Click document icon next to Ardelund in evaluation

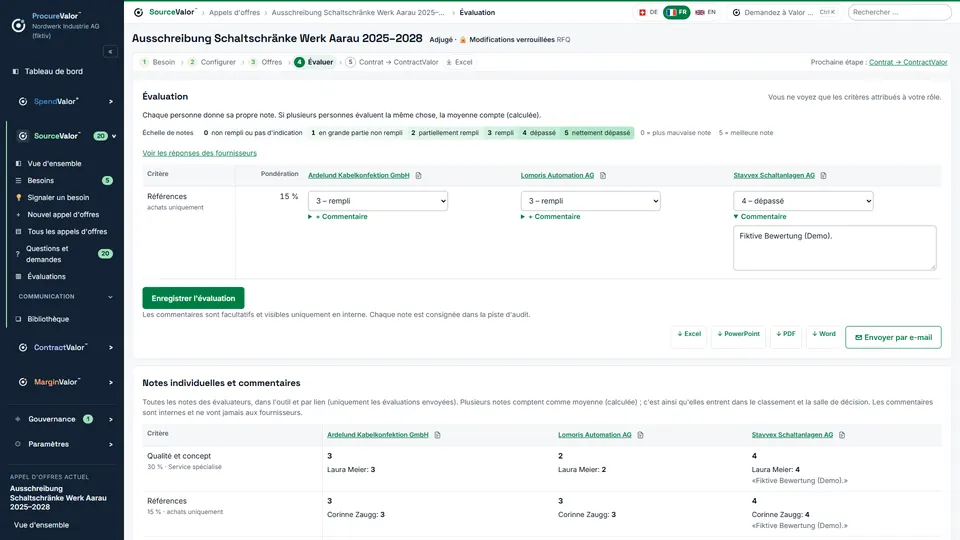pos(419,176)
